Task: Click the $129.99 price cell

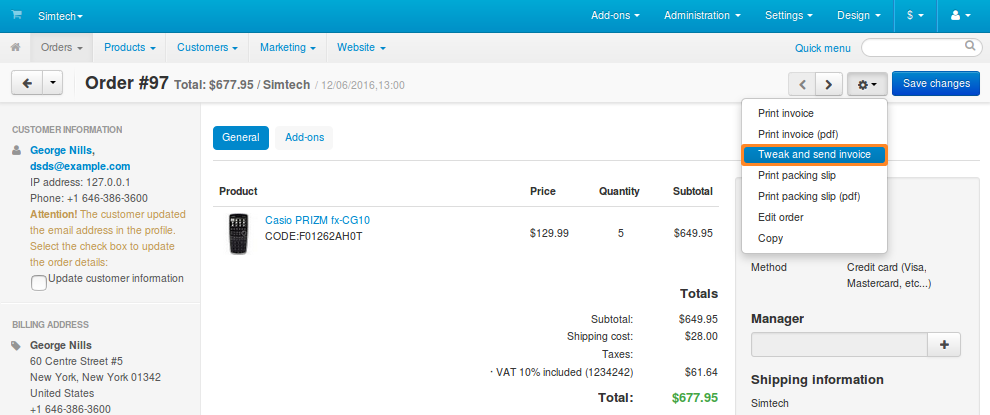Action: tap(549, 233)
